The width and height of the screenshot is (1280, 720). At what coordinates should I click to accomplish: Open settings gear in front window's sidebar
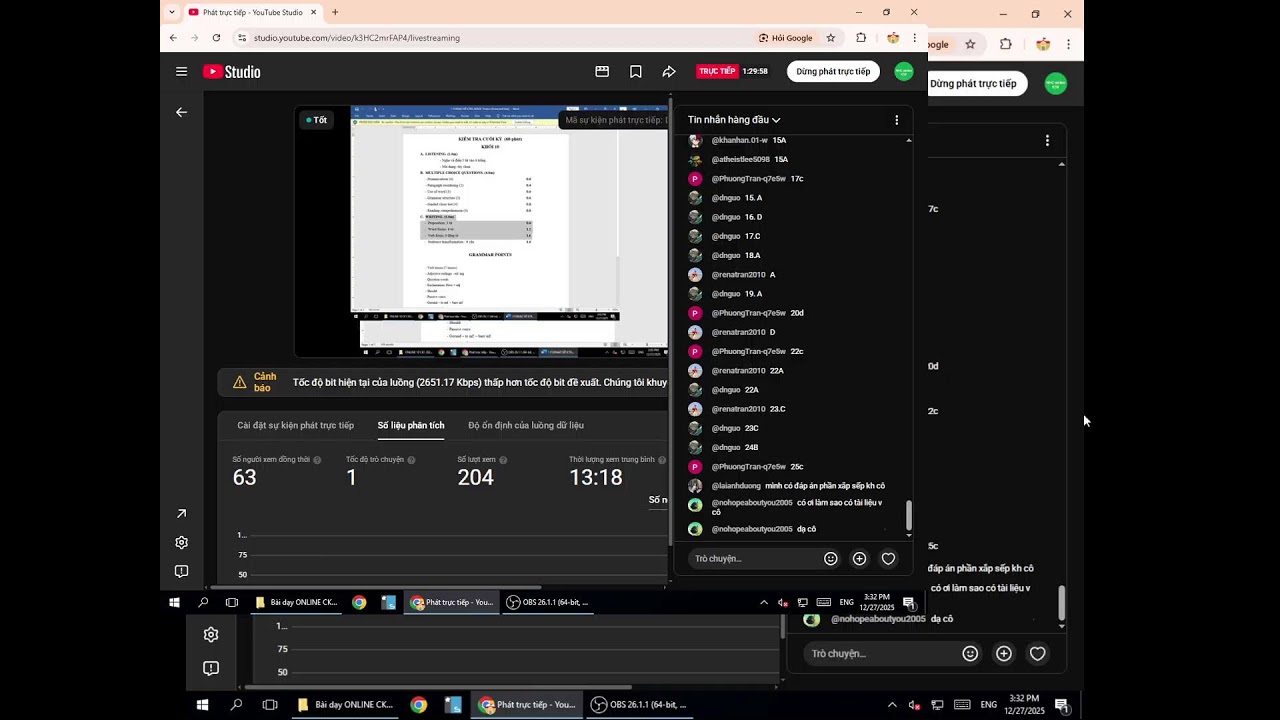pyautogui.click(x=181, y=543)
